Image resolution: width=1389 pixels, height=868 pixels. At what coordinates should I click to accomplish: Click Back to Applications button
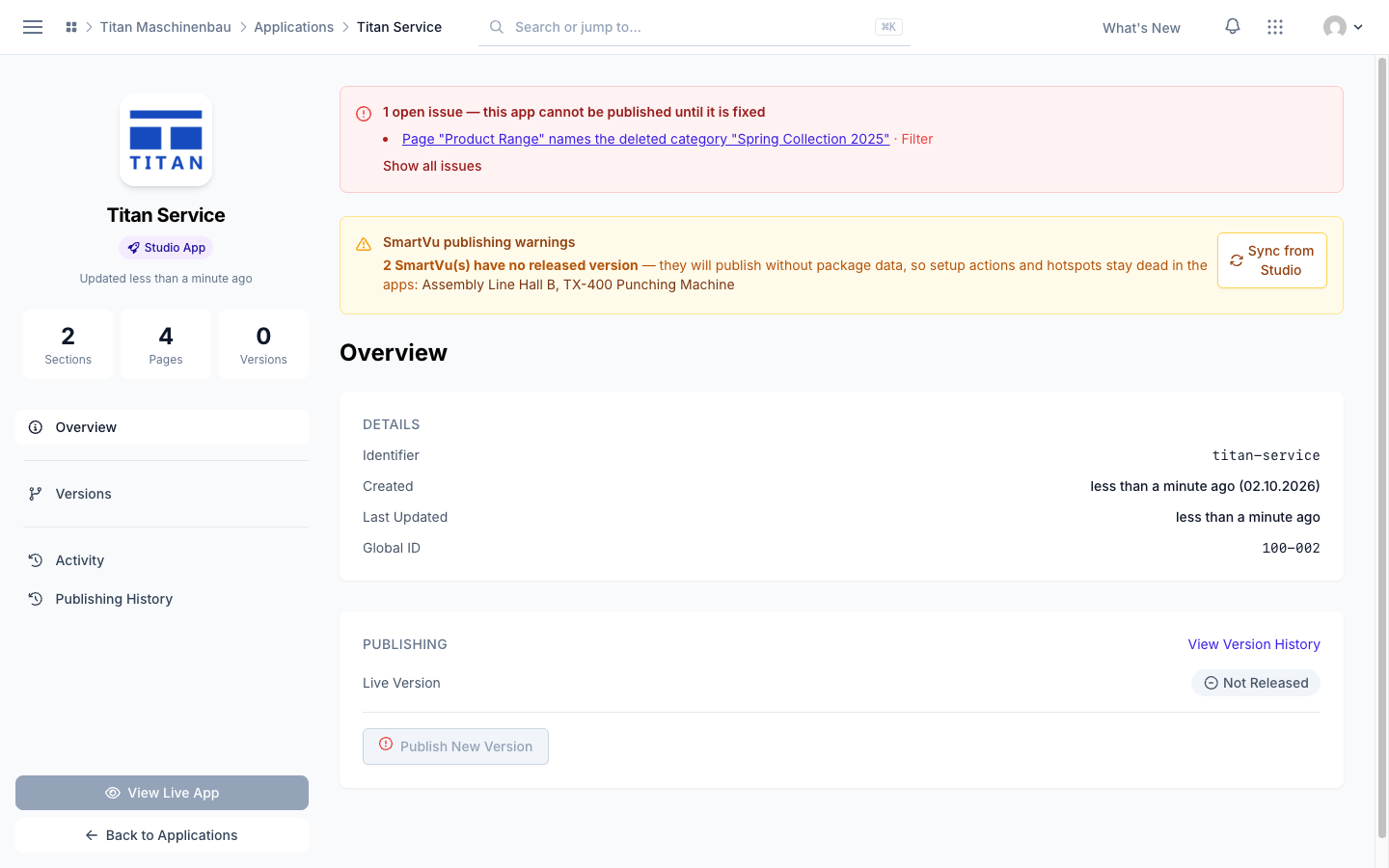click(x=162, y=835)
